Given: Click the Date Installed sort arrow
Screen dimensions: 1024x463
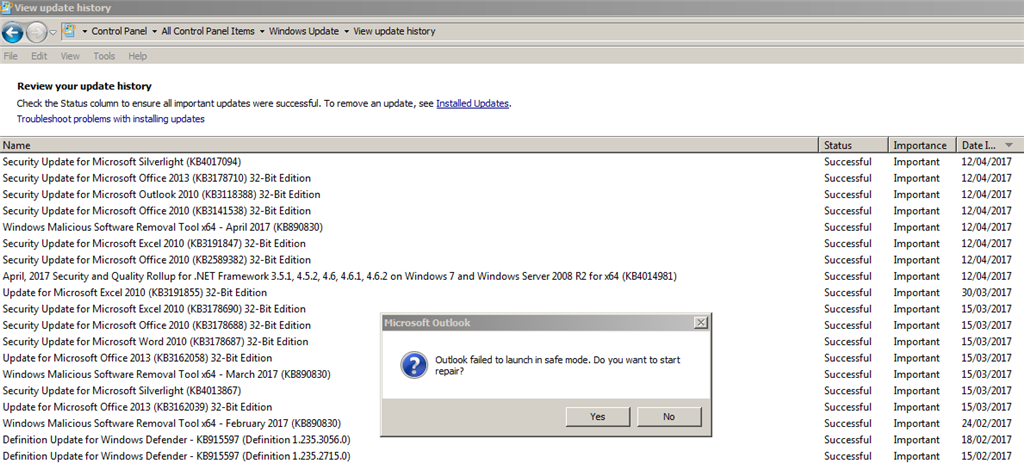Looking at the screenshot, I should coord(1009,145).
